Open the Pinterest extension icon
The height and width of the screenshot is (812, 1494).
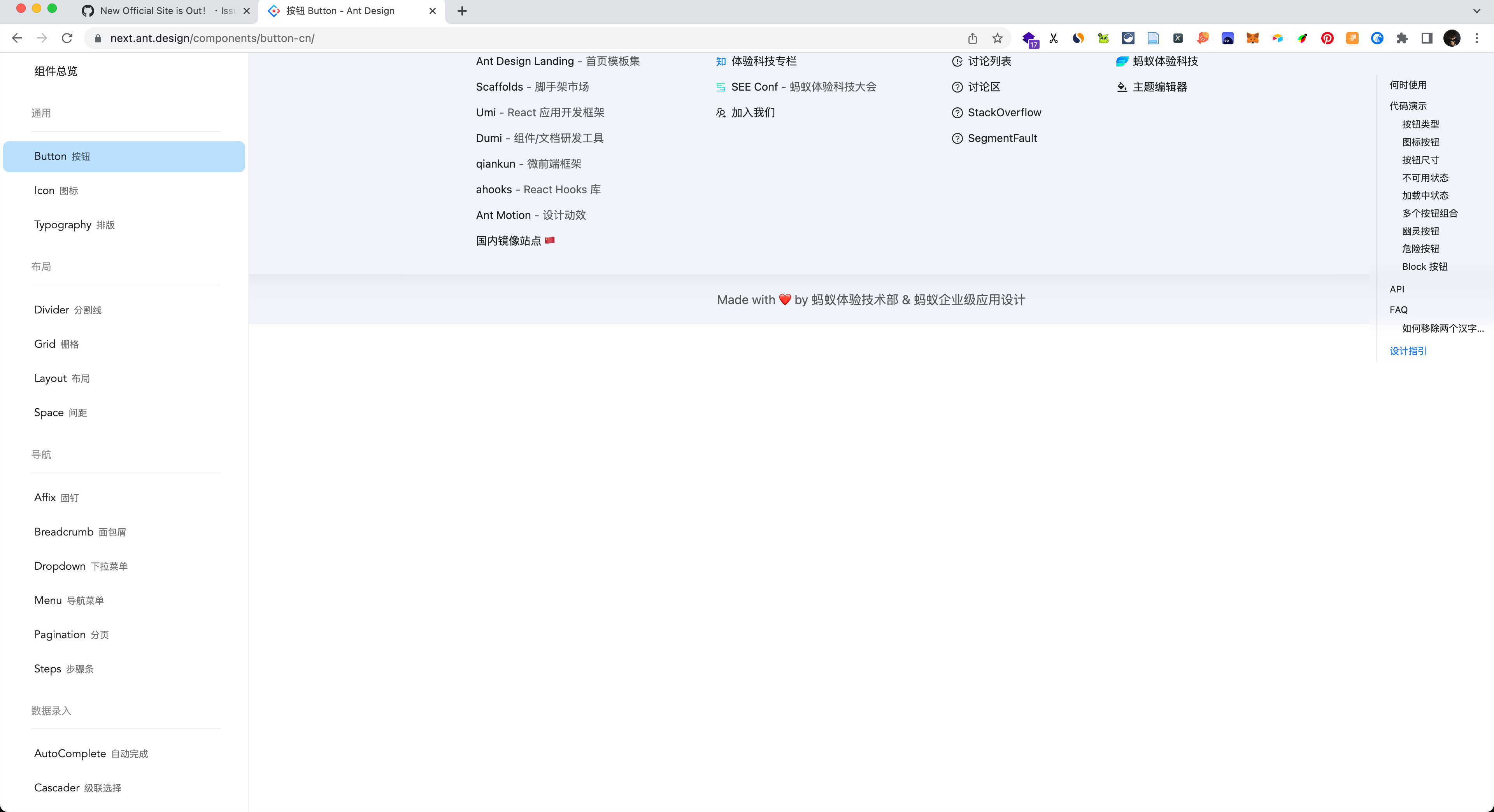pyautogui.click(x=1327, y=38)
